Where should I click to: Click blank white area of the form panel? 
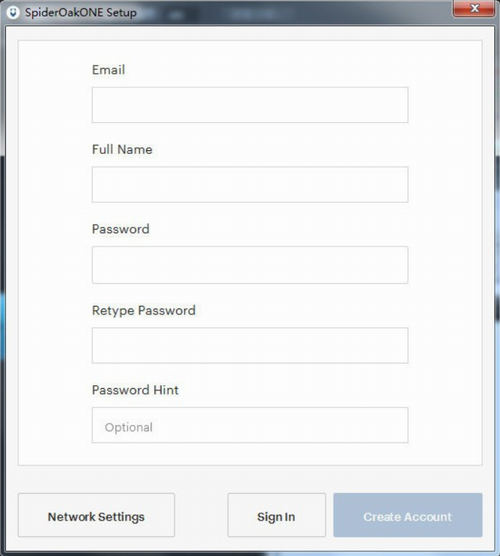pyautogui.click(x=53, y=248)
